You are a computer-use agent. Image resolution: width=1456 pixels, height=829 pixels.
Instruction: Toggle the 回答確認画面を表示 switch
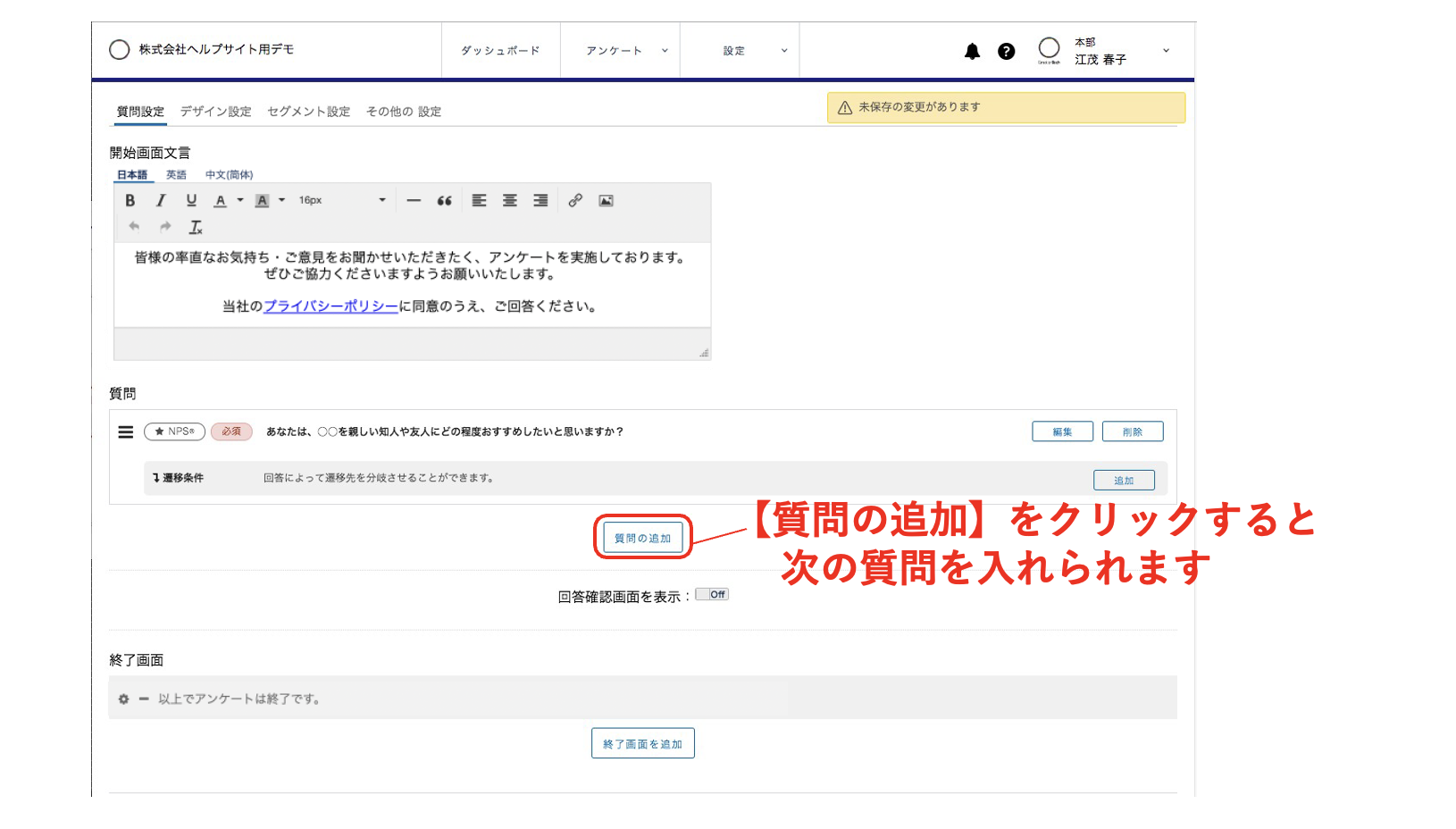coord(712,595)
